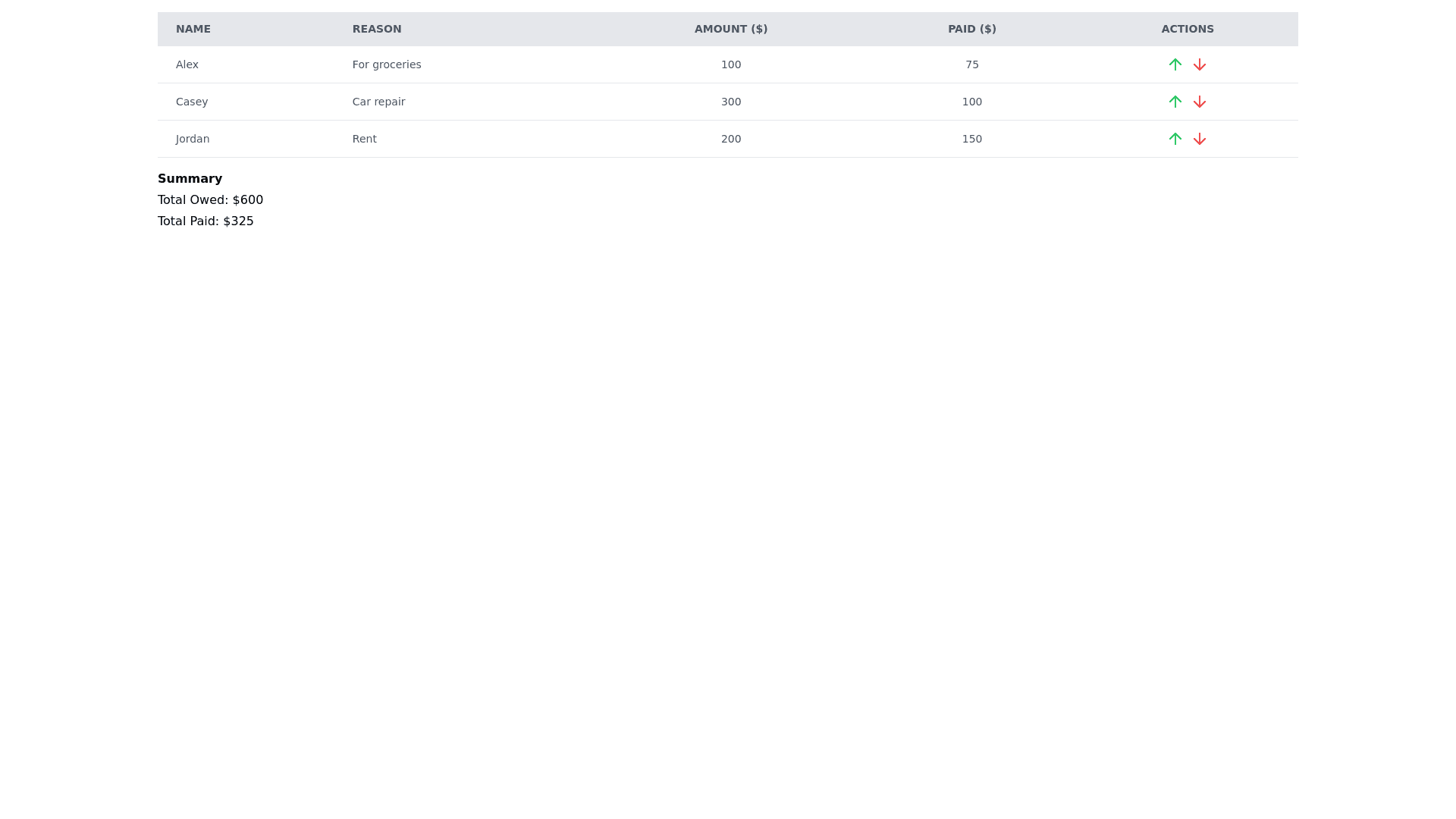The width and height of the screenshot is (1456, 819).
Task: Click Casey's amount value 300
Action: (731, 102)
